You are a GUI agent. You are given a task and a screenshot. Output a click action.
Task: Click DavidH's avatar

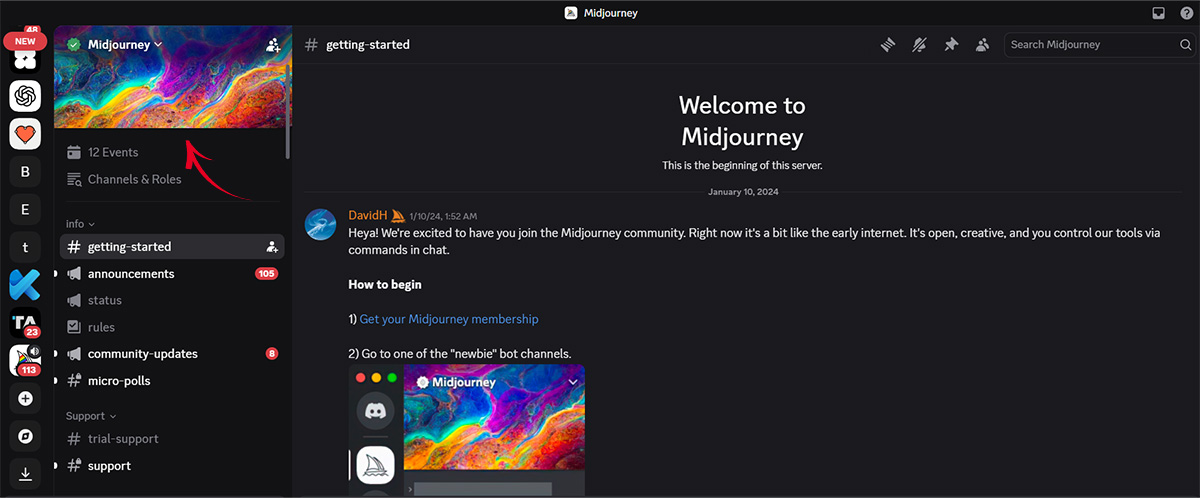click(x=320, y=225)
